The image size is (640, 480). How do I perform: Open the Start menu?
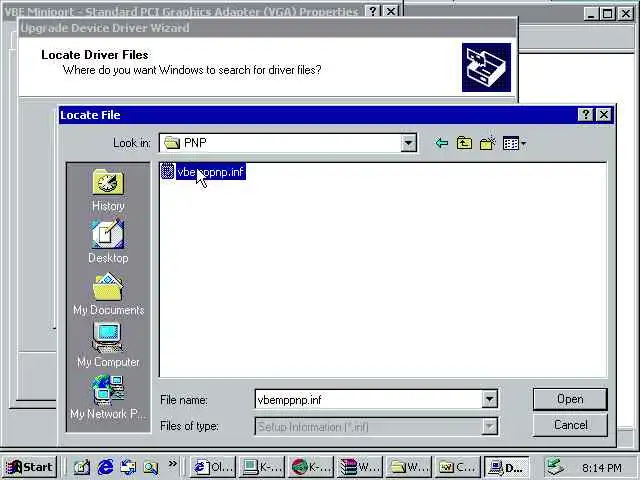29,467
